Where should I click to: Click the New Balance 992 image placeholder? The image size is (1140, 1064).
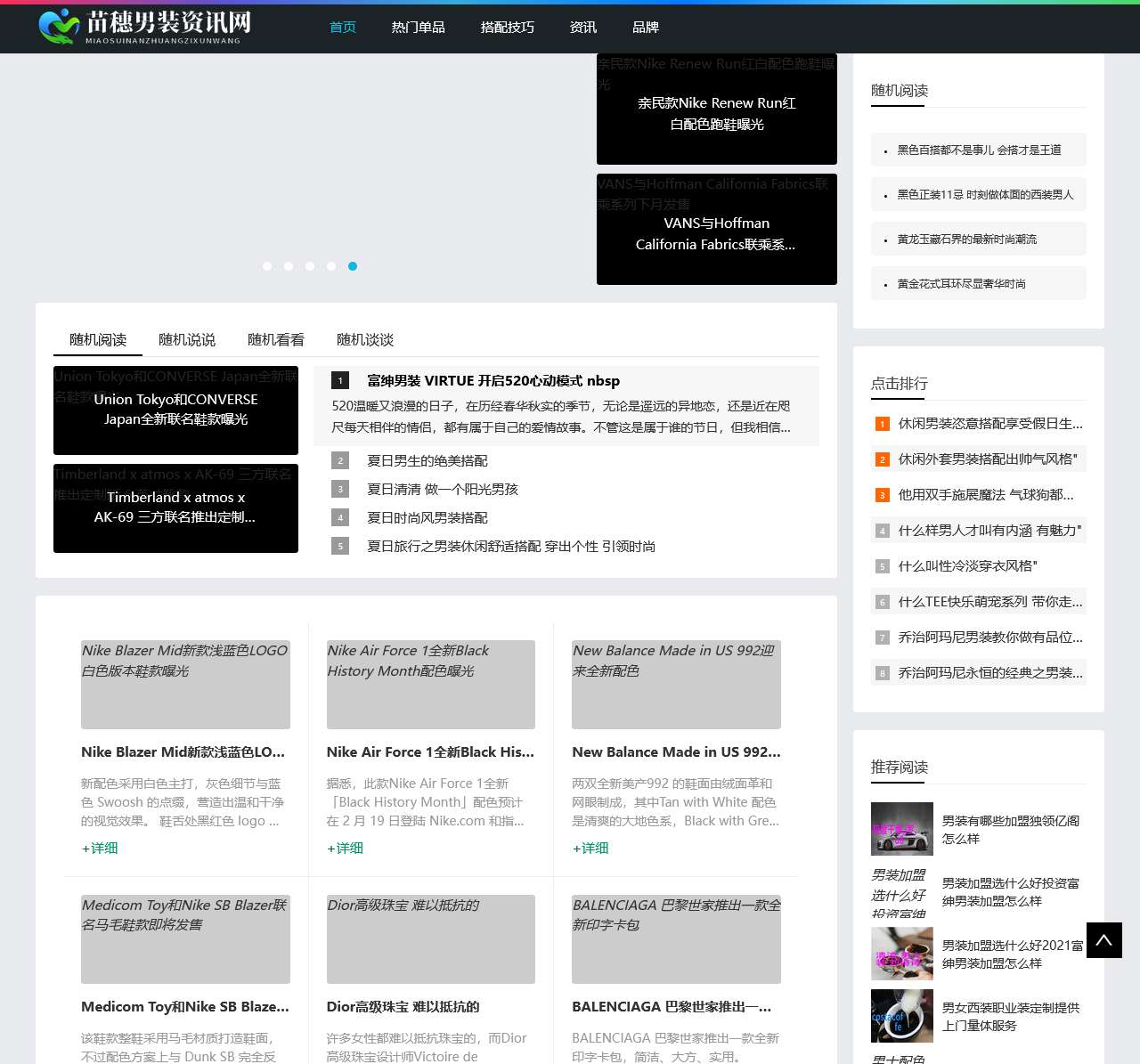[676, 685]
